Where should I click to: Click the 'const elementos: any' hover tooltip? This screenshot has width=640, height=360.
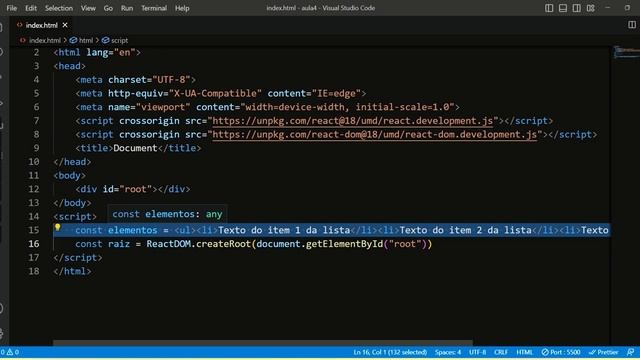167,214
